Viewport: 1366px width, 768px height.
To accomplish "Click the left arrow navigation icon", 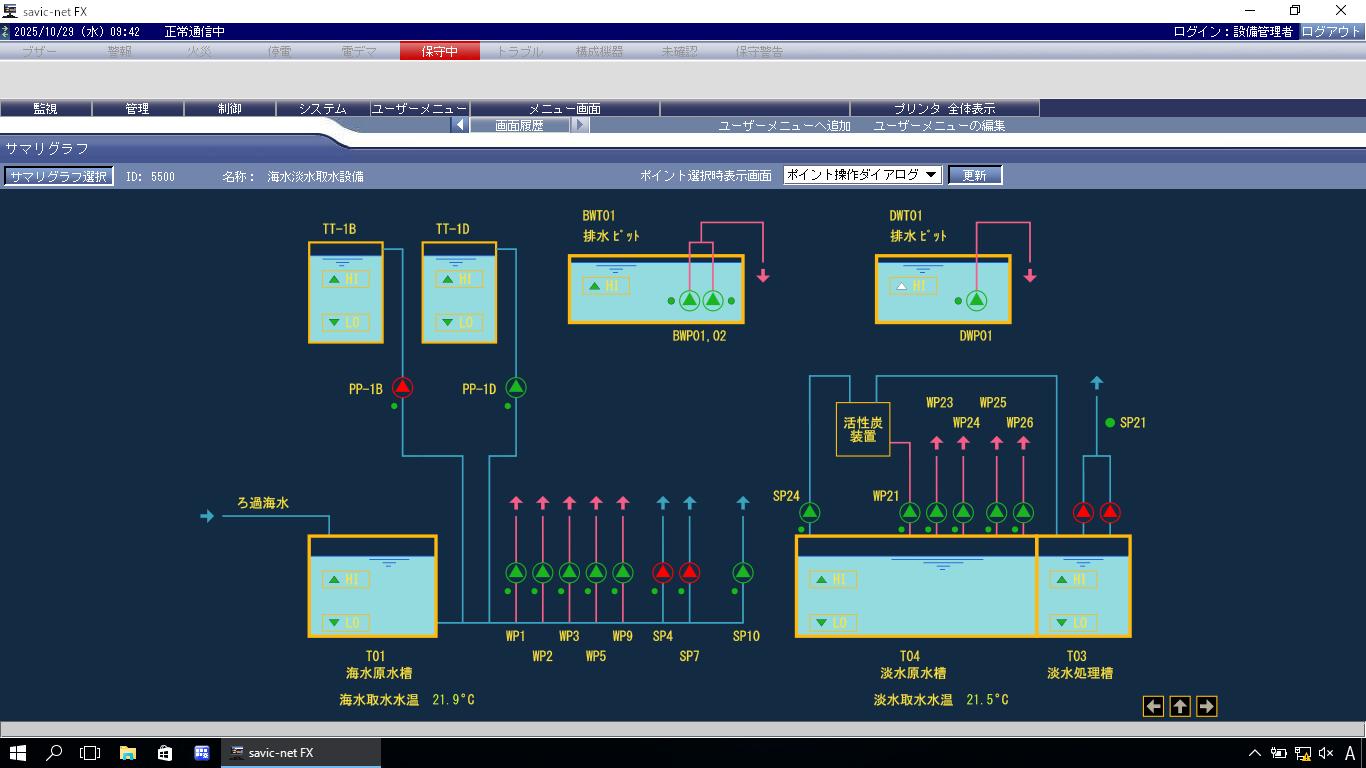I will pyautogui.click(x=1153, y=706).
